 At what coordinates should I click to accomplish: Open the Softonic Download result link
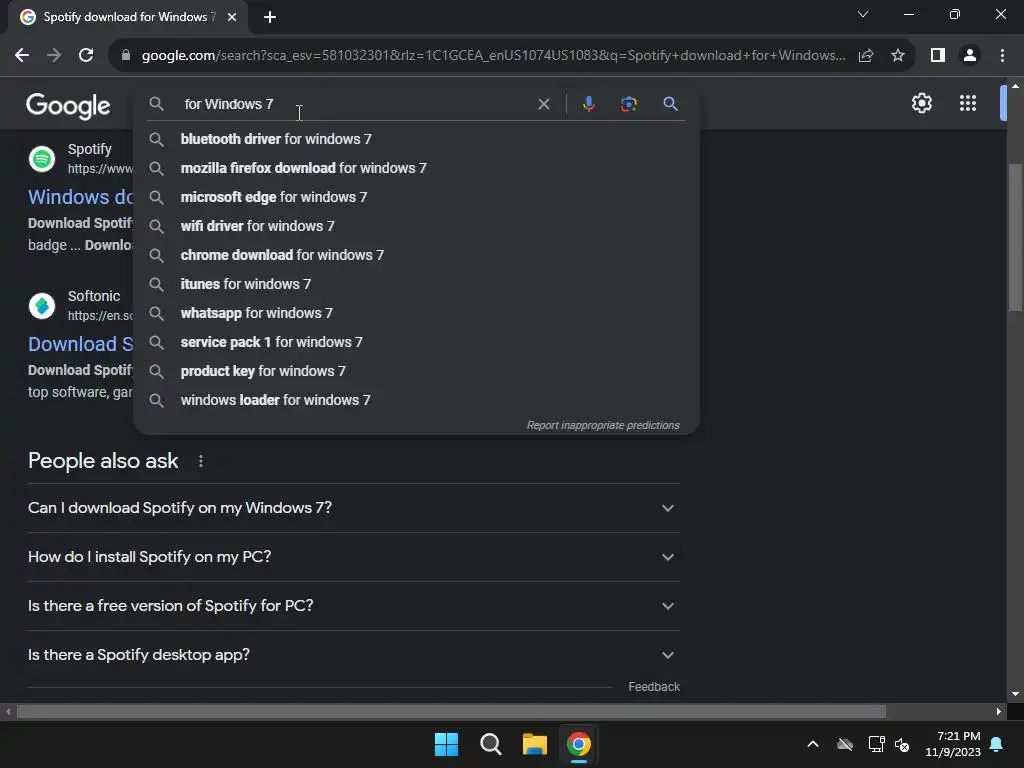[x=80, y=344]
